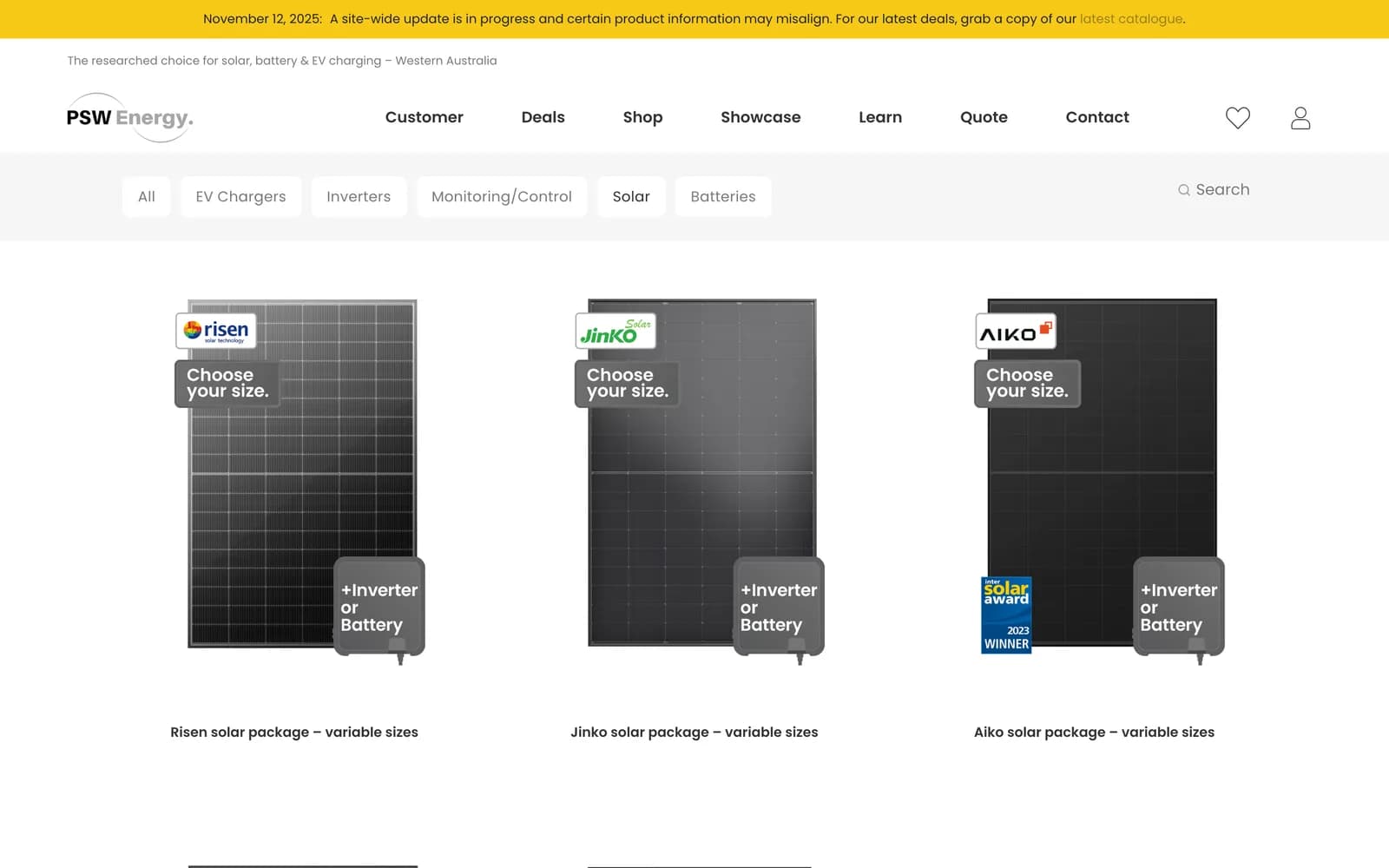Go to the Learn page
Screen dimensions: 1389x868
point(880,117)
